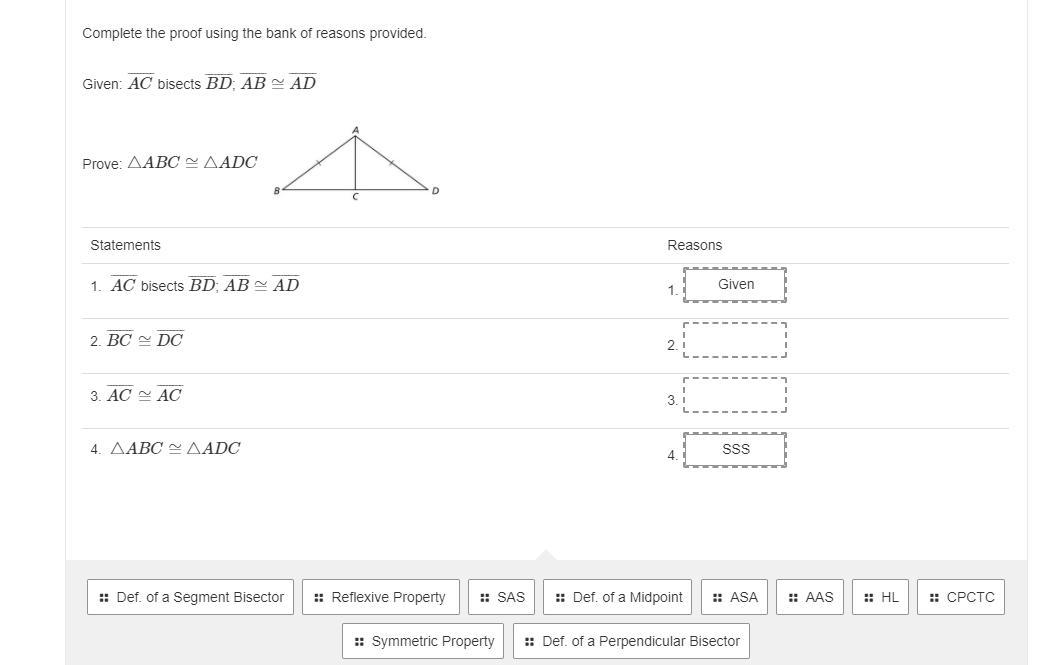Screen dimensions: 1050x665
Task: Click the Given reason box in row 1
Action: coord(735,285)
